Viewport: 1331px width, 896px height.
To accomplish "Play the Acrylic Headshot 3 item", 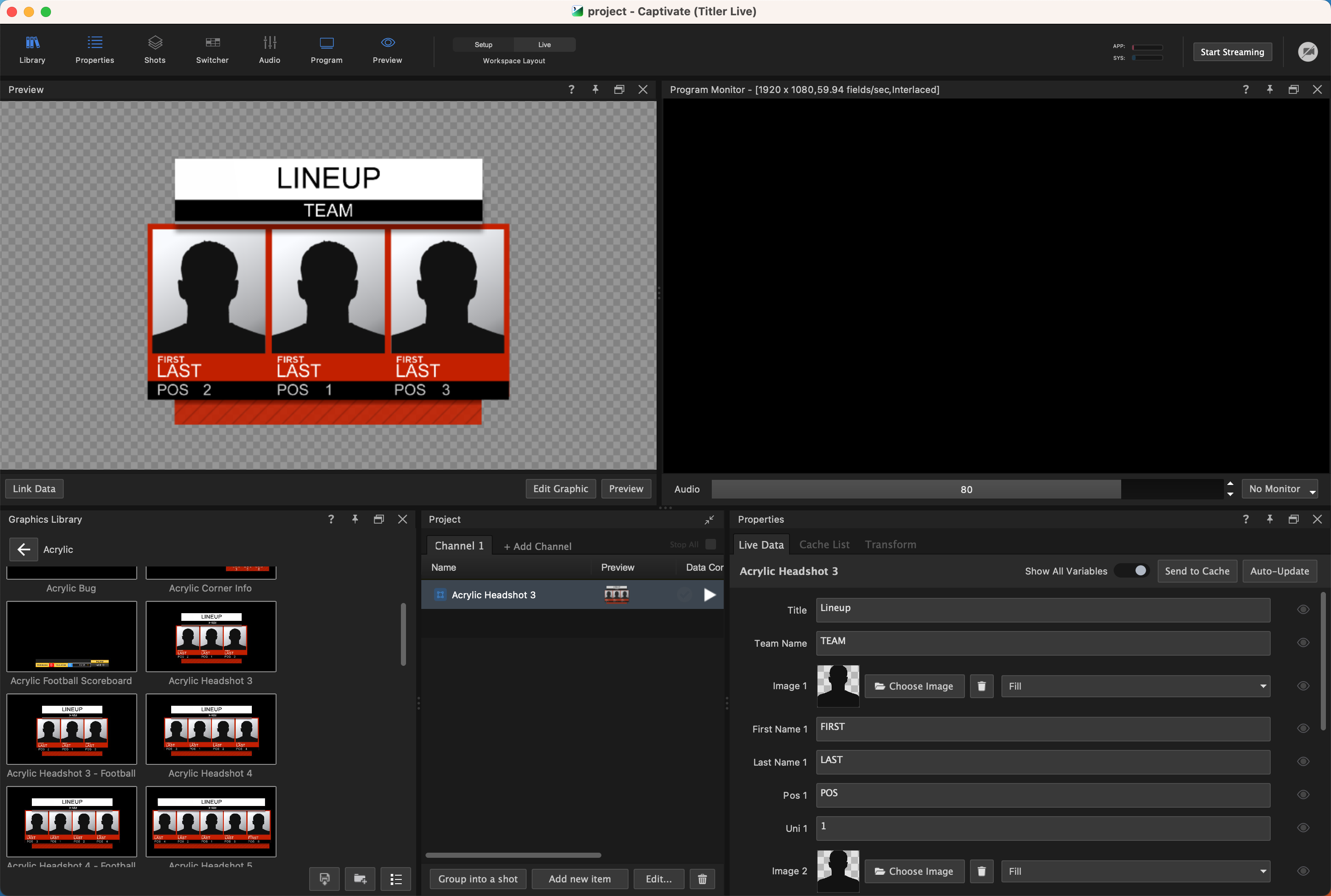I will click(709, 595).
